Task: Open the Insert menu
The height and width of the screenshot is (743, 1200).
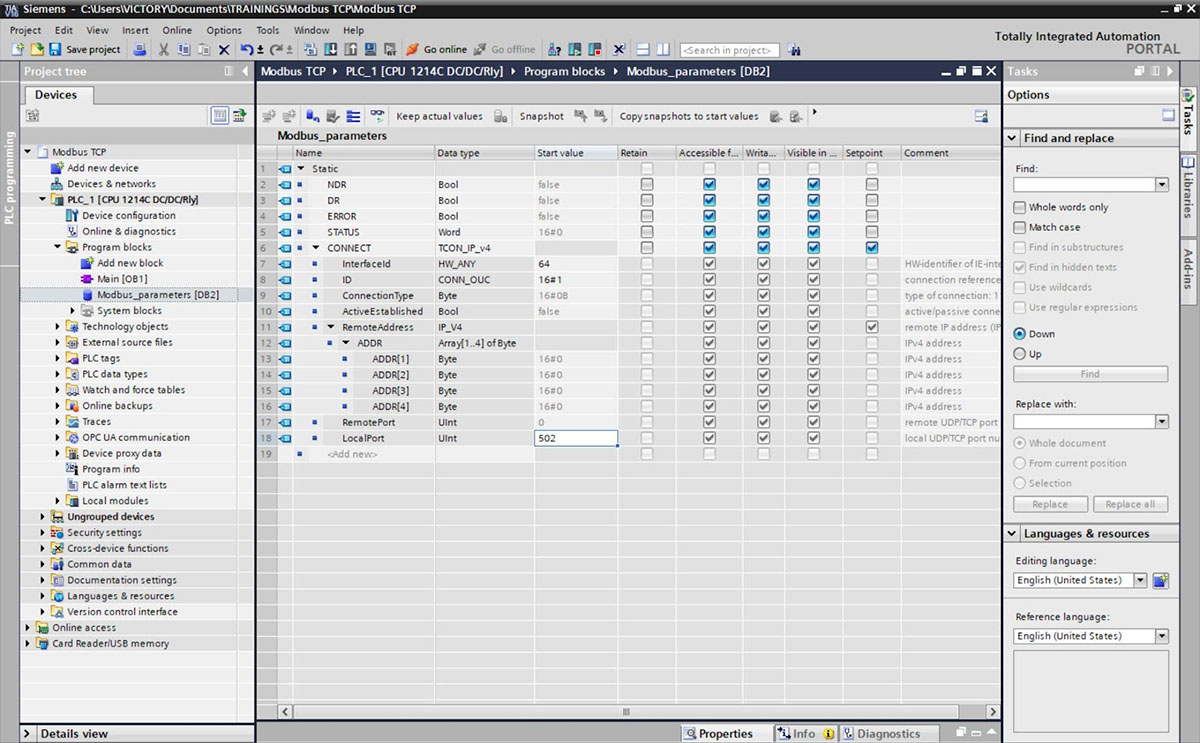Action: coord(135,31)
